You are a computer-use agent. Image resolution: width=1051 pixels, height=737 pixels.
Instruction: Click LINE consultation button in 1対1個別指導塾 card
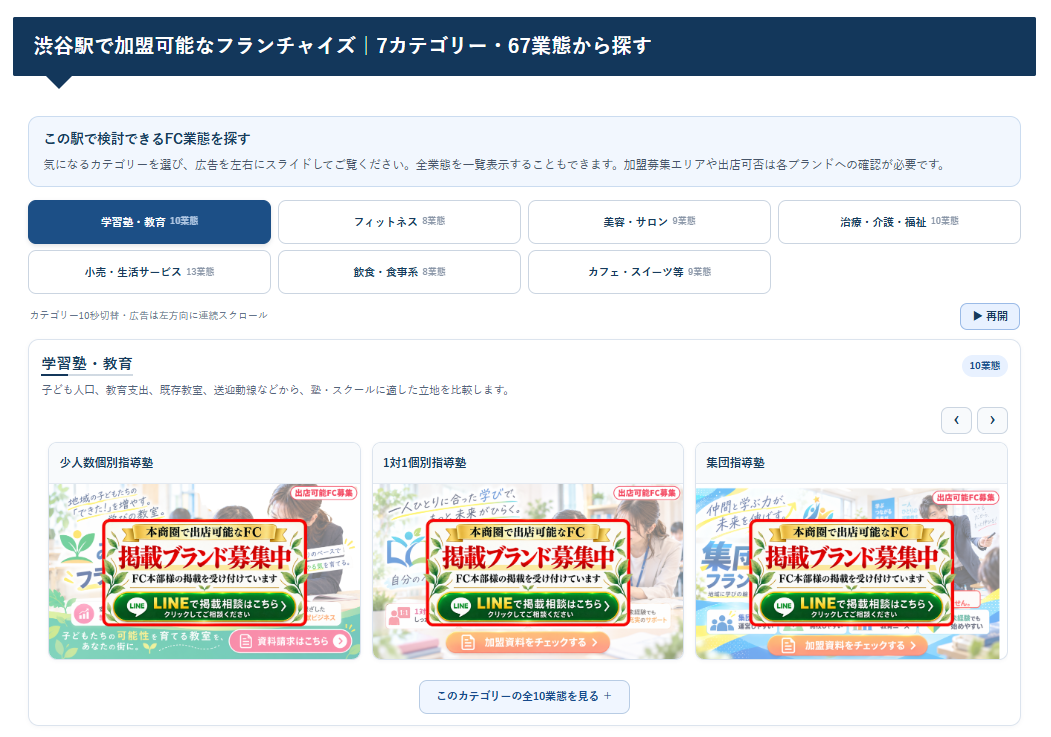pyautogui.click(x=528, y=606)
